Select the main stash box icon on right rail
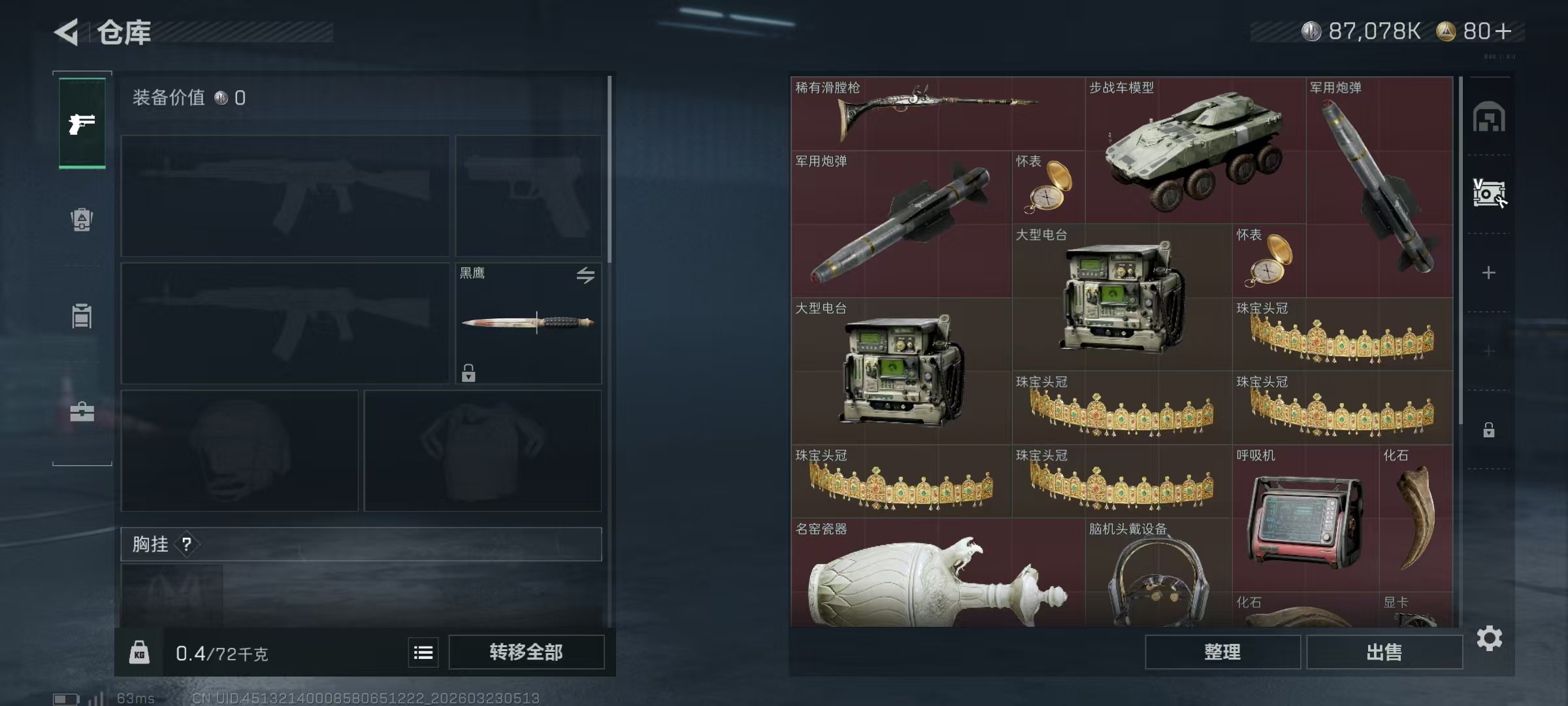The height and width of the screenshot is (706, 1568). click(1489, 117)
